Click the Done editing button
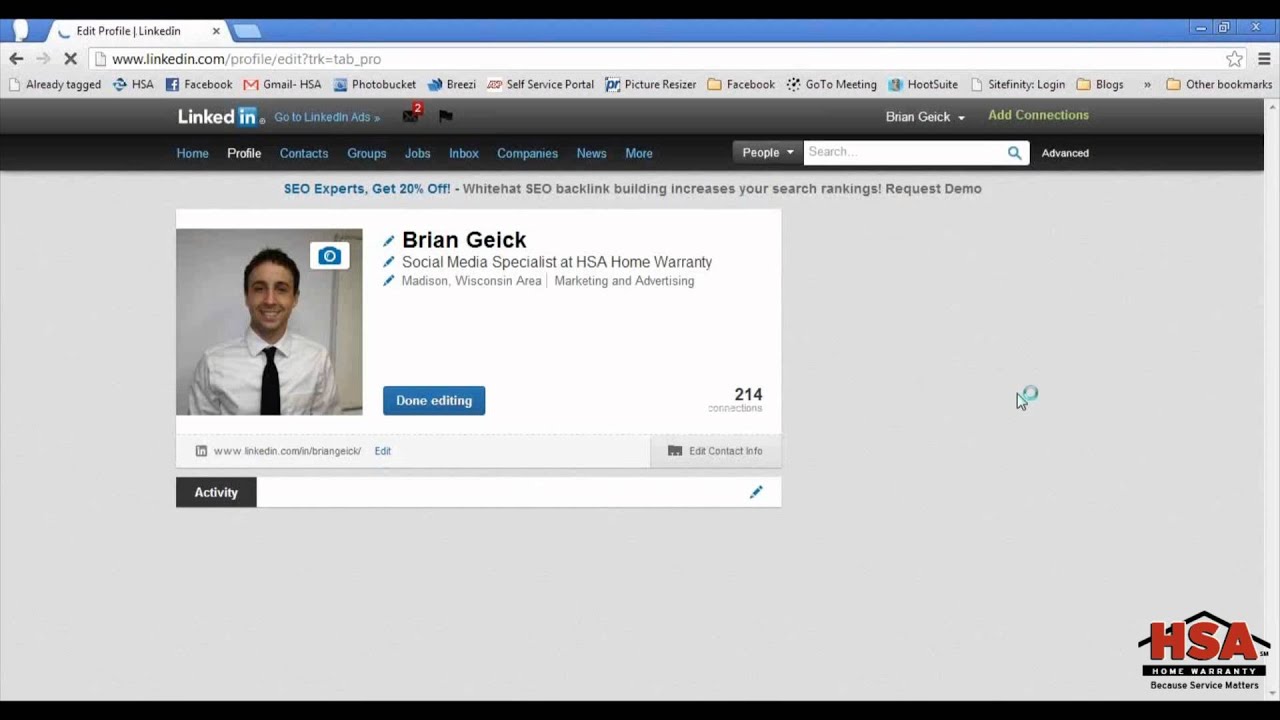 (434, 401)
